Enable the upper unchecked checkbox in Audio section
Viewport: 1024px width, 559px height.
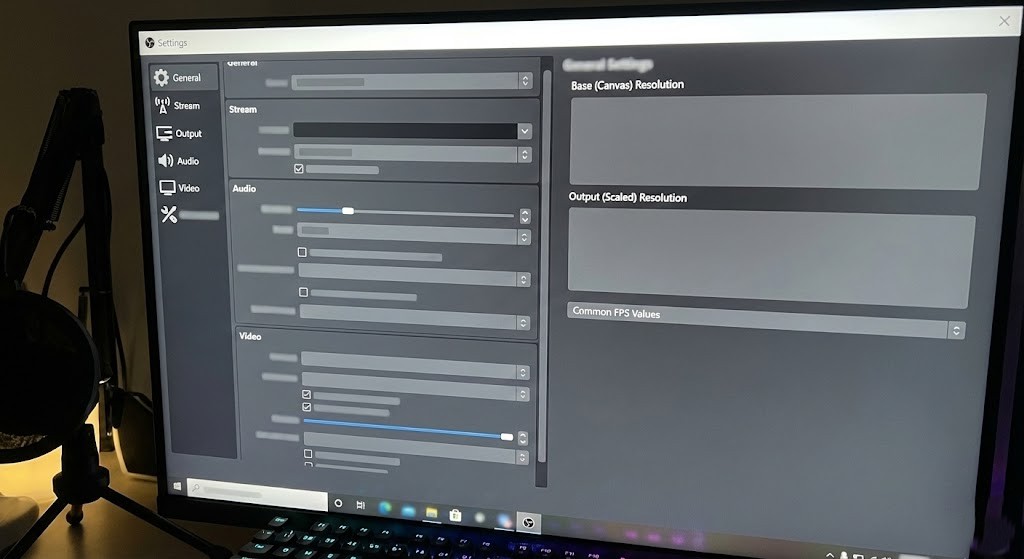point(302,252)
